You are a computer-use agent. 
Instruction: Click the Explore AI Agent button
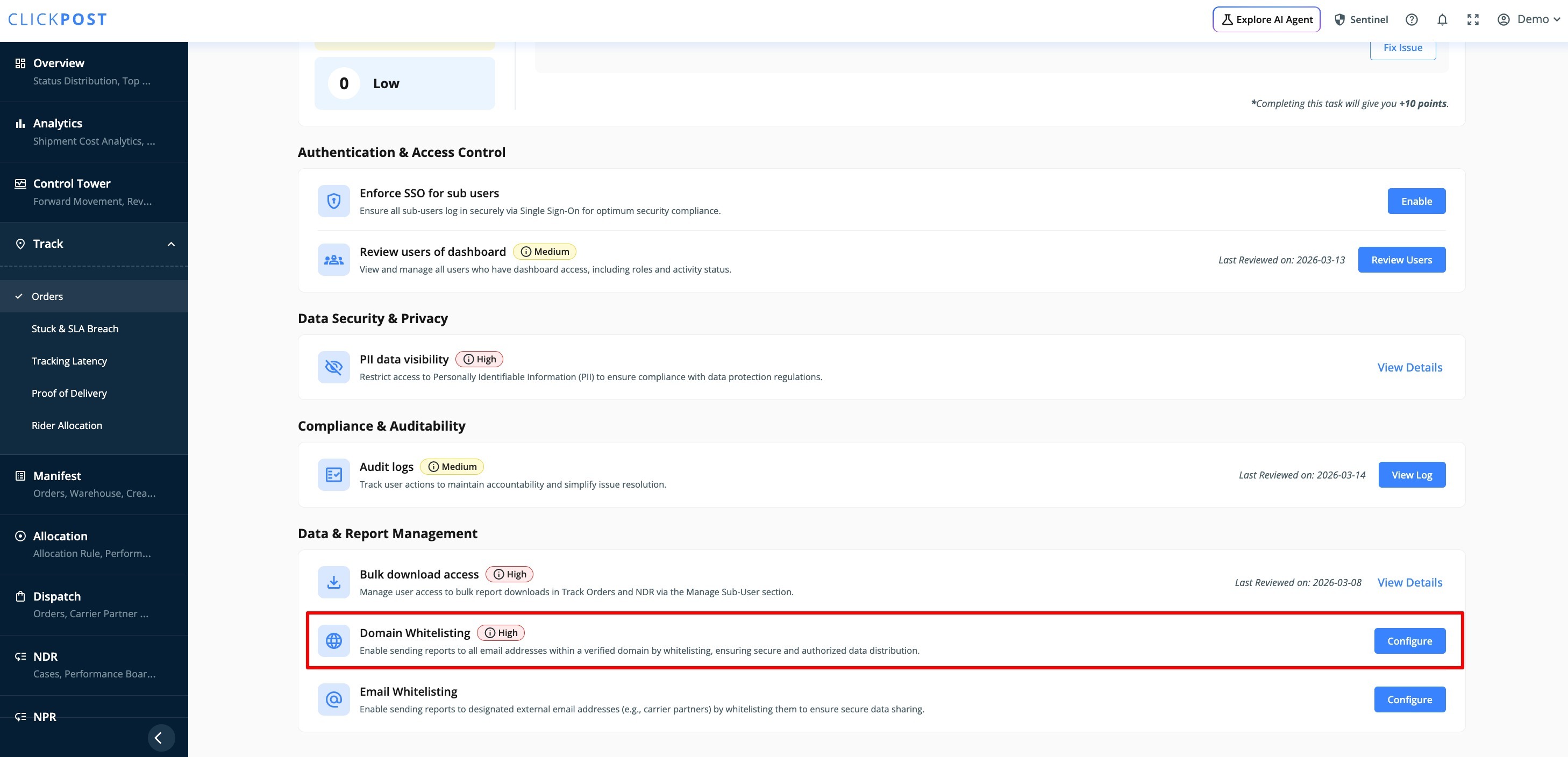(x=1266, y=19)
